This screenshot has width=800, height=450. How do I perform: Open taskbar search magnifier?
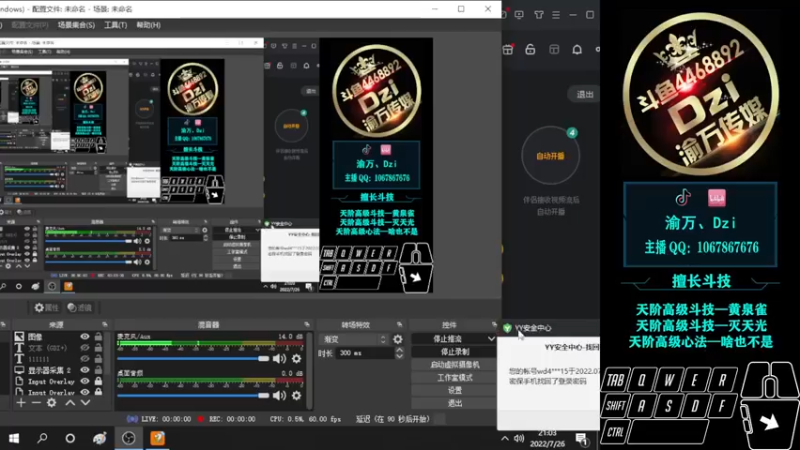[42, 438]
